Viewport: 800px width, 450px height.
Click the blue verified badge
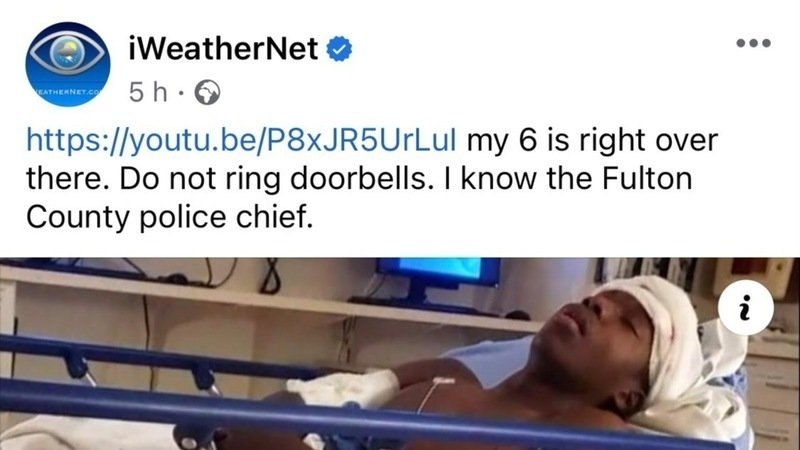click(x=339, y=49)
